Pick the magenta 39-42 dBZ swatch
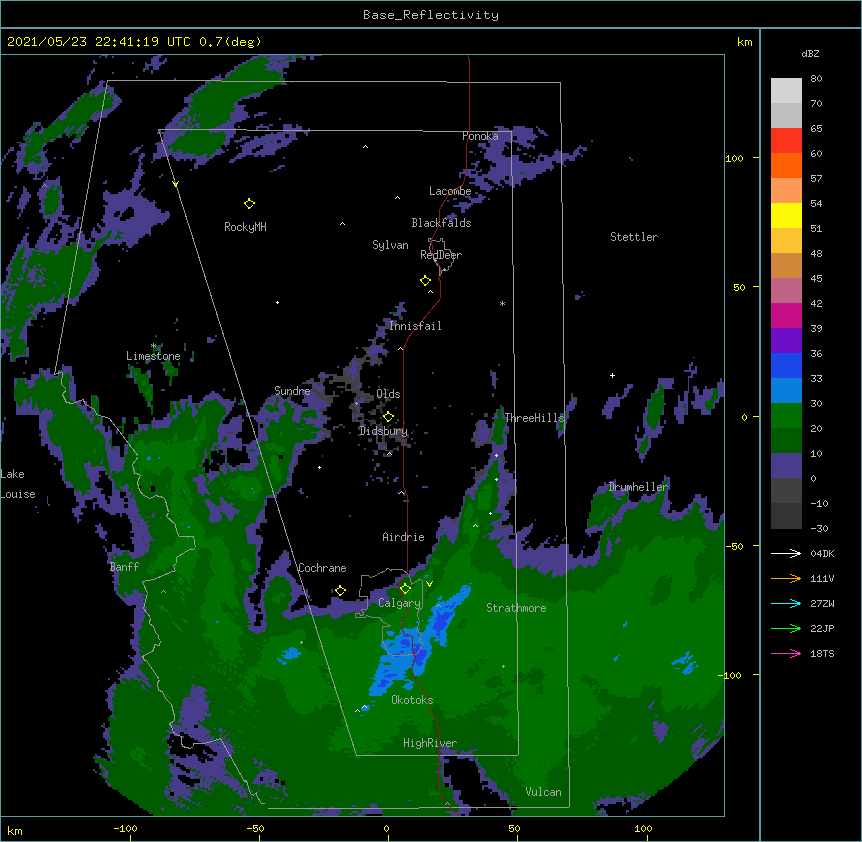862x842 pixels. pos(786,315)
